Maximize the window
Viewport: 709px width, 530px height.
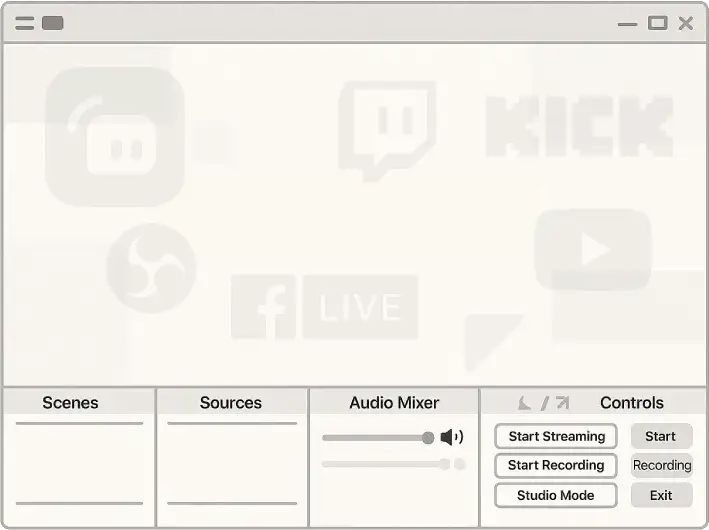[x=657, y=23]
